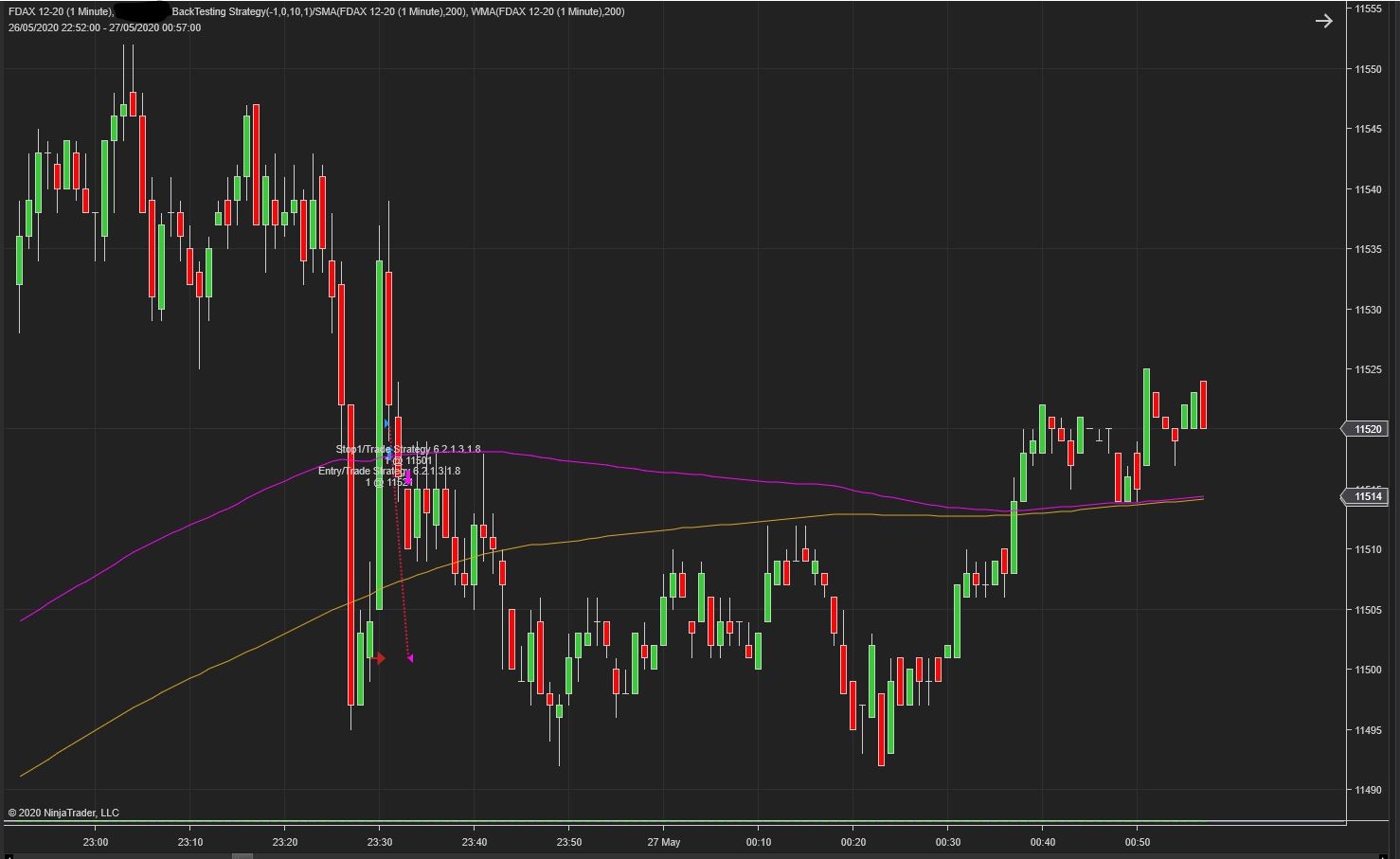Click the 23:40 time axis label
Screen dimensions: 1400x859
coord(474,842)
